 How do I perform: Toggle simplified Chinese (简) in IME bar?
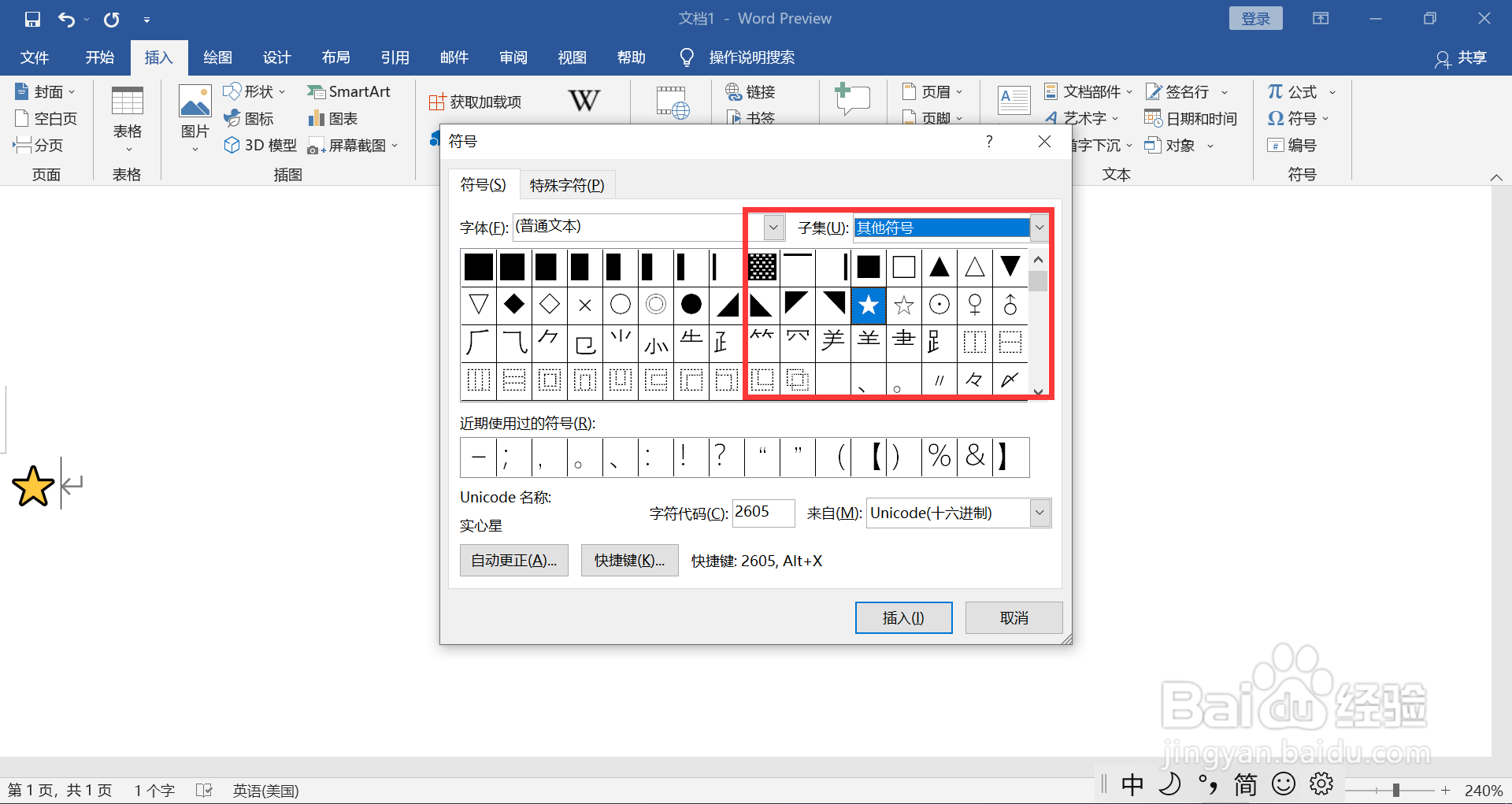[x=1246, y=784]
